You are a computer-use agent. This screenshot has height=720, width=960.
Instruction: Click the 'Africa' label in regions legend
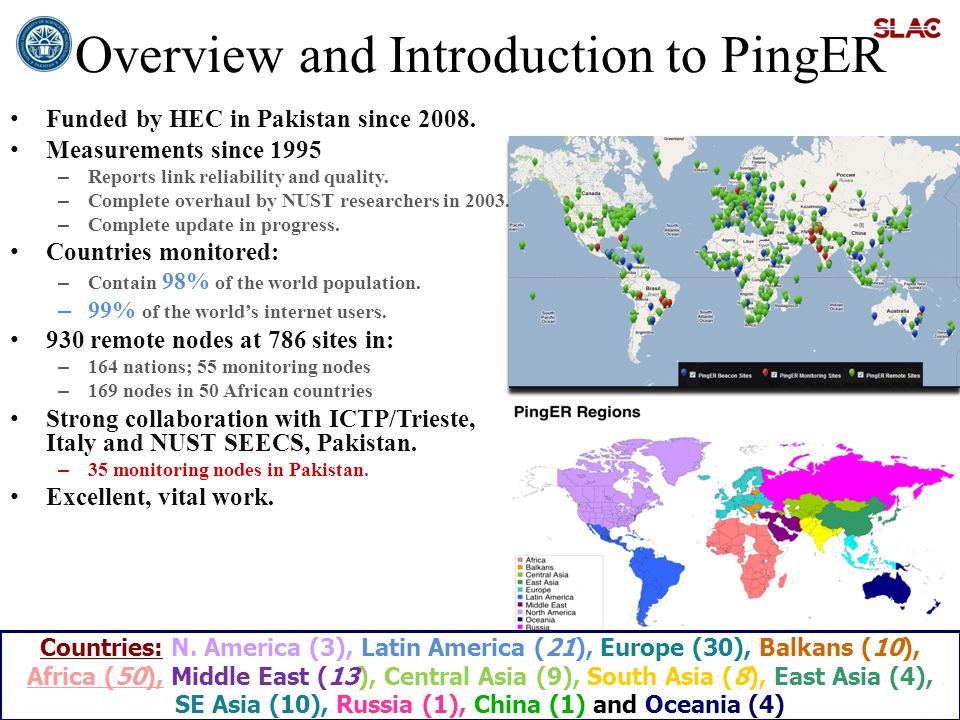[536, 560]
